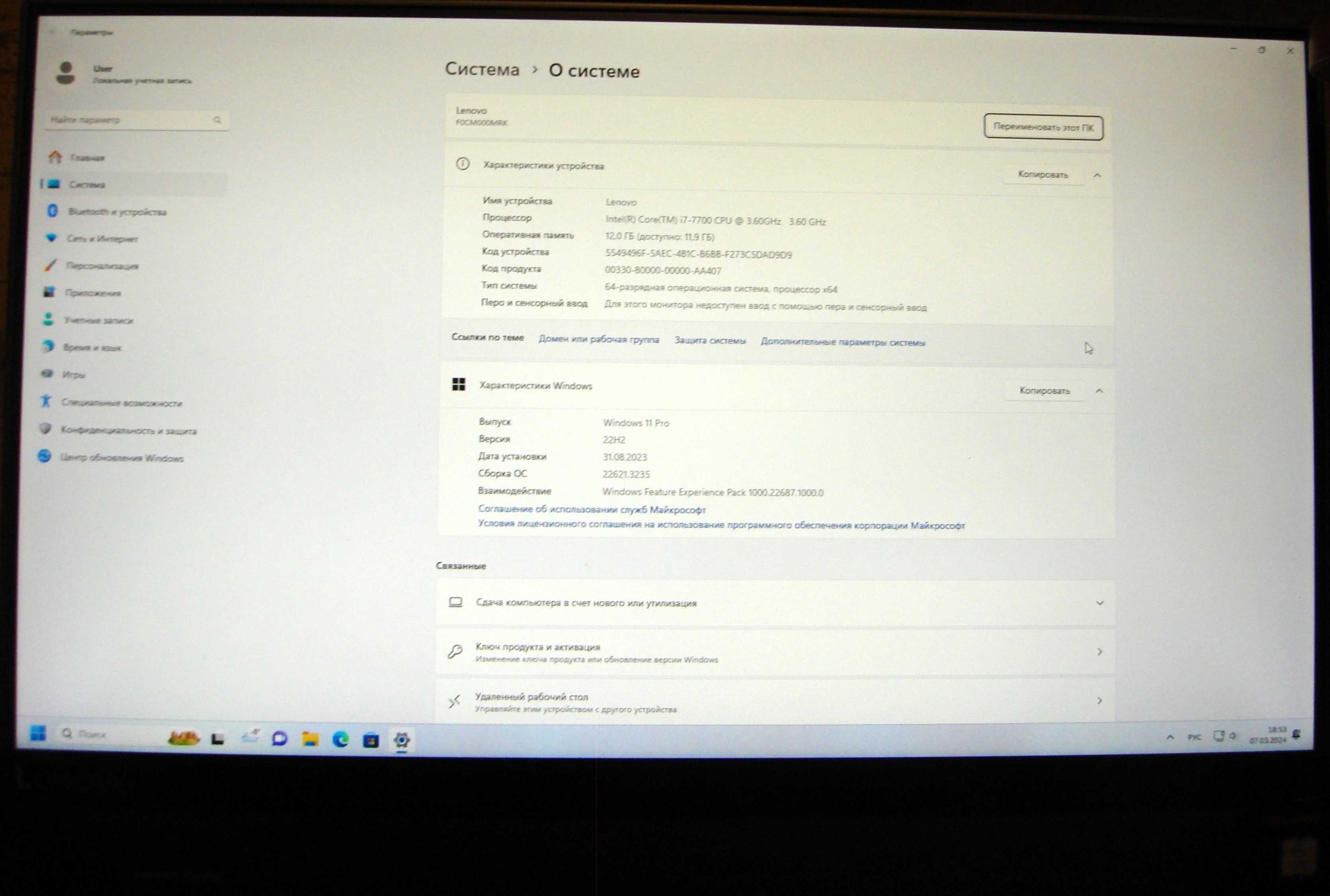Click the apps icon next to Приложения

click(x=49, y=292)
